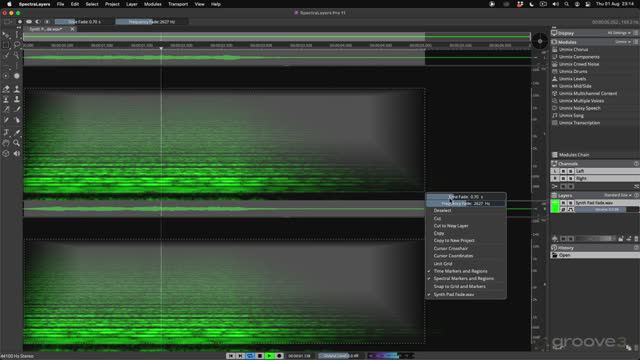Select the rectangular selection tool

pyautogui.click(x=6, y=45)
